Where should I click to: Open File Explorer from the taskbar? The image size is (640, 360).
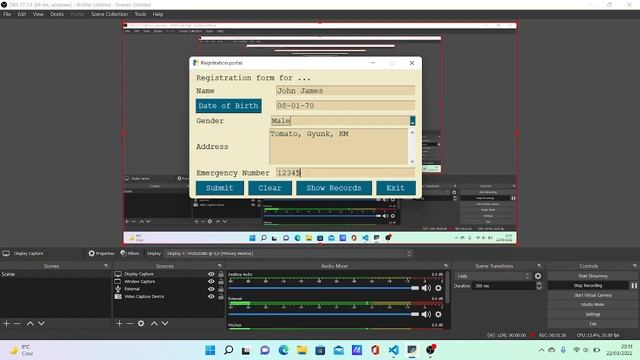[302, 350]
